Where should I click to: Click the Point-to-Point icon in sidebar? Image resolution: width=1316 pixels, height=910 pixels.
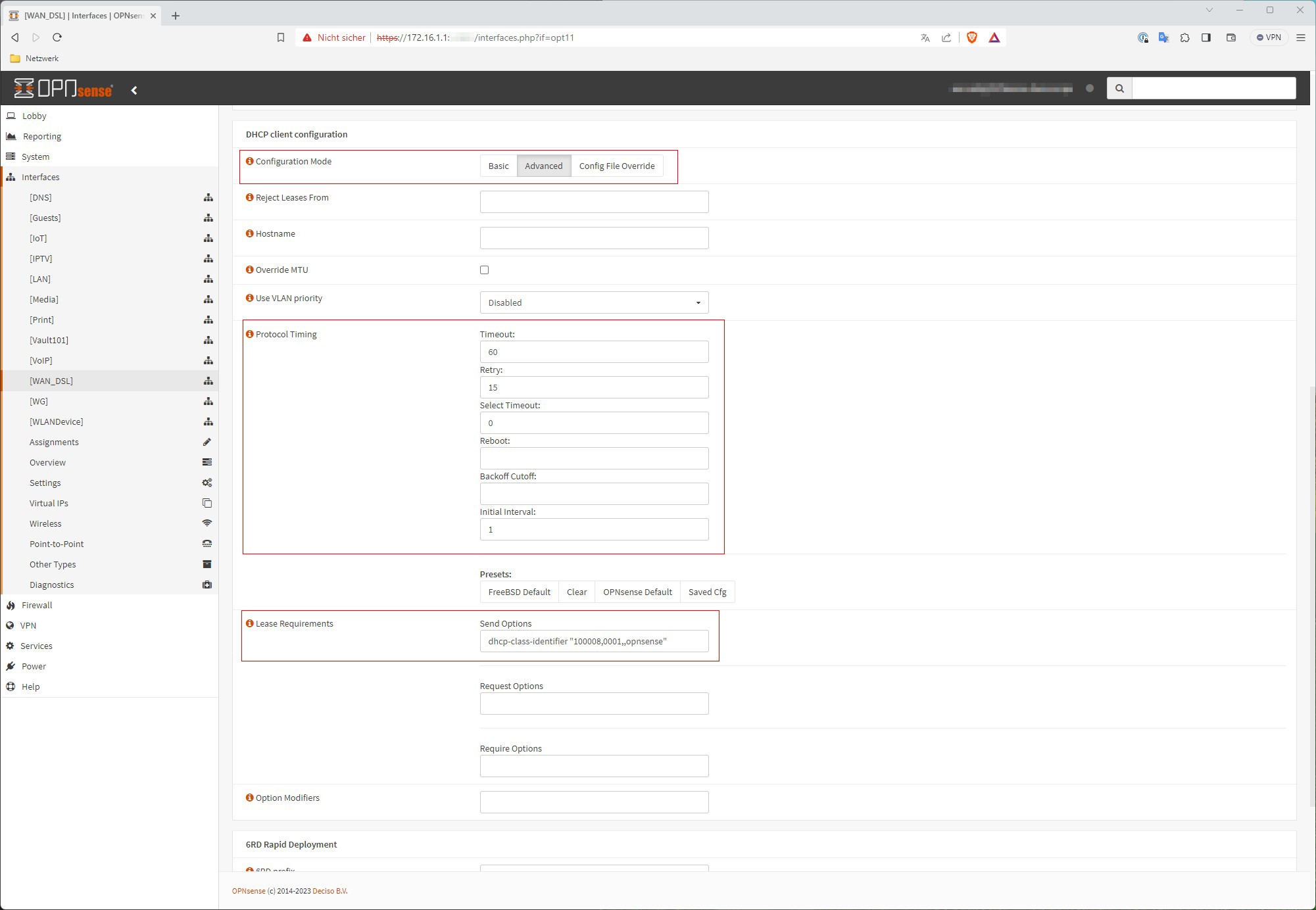tap(207, 544)
